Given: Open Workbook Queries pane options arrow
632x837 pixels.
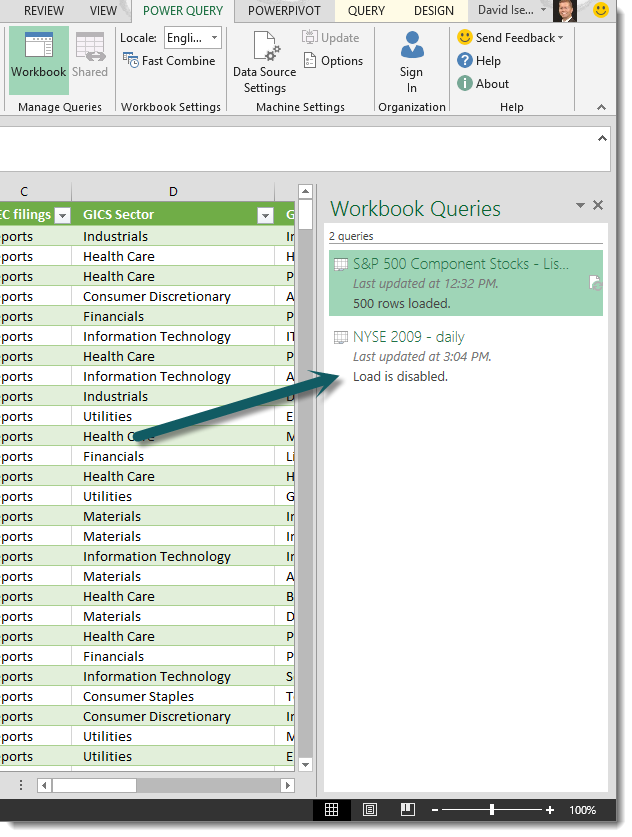Looking at the screenshot, I should (x=580, y=205).
